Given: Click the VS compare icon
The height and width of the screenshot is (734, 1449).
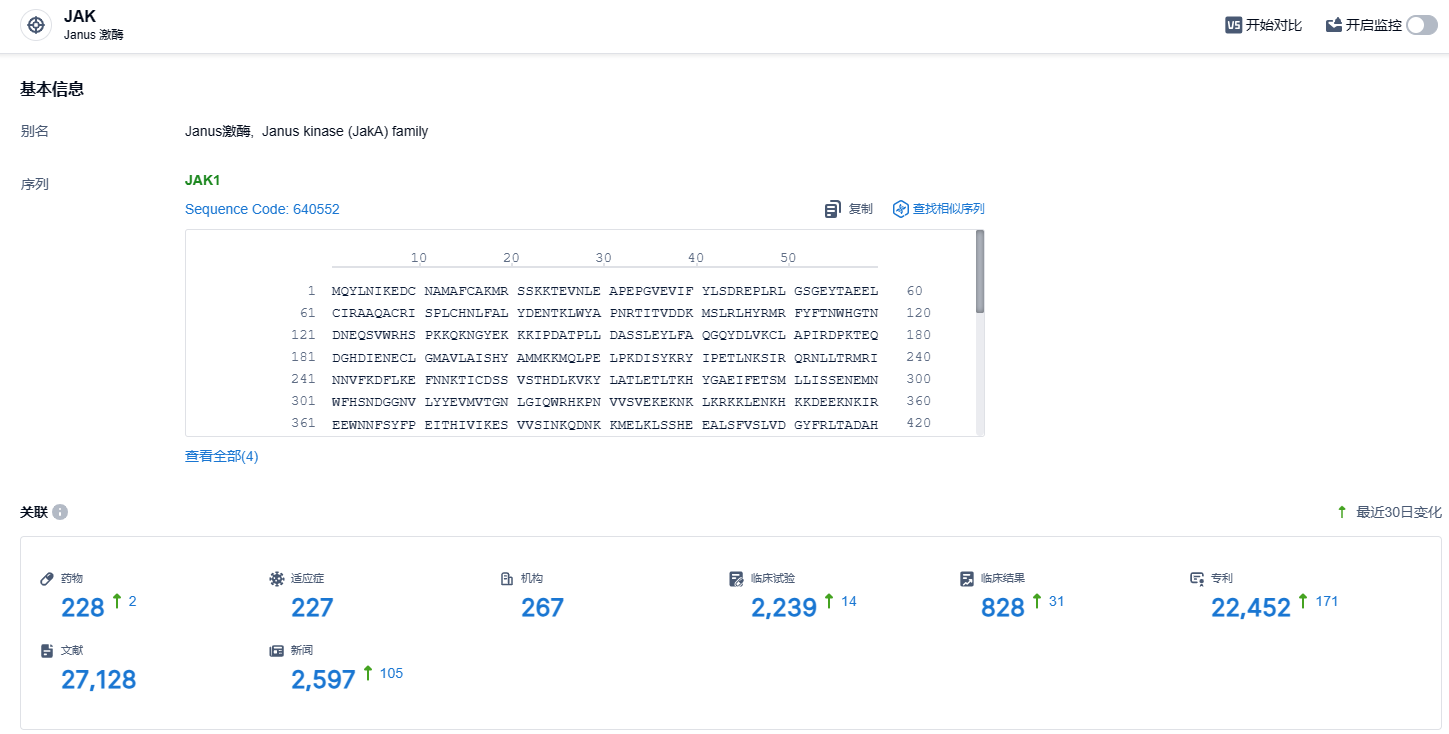Looking at the screenshot, I should pos(1233,25).
